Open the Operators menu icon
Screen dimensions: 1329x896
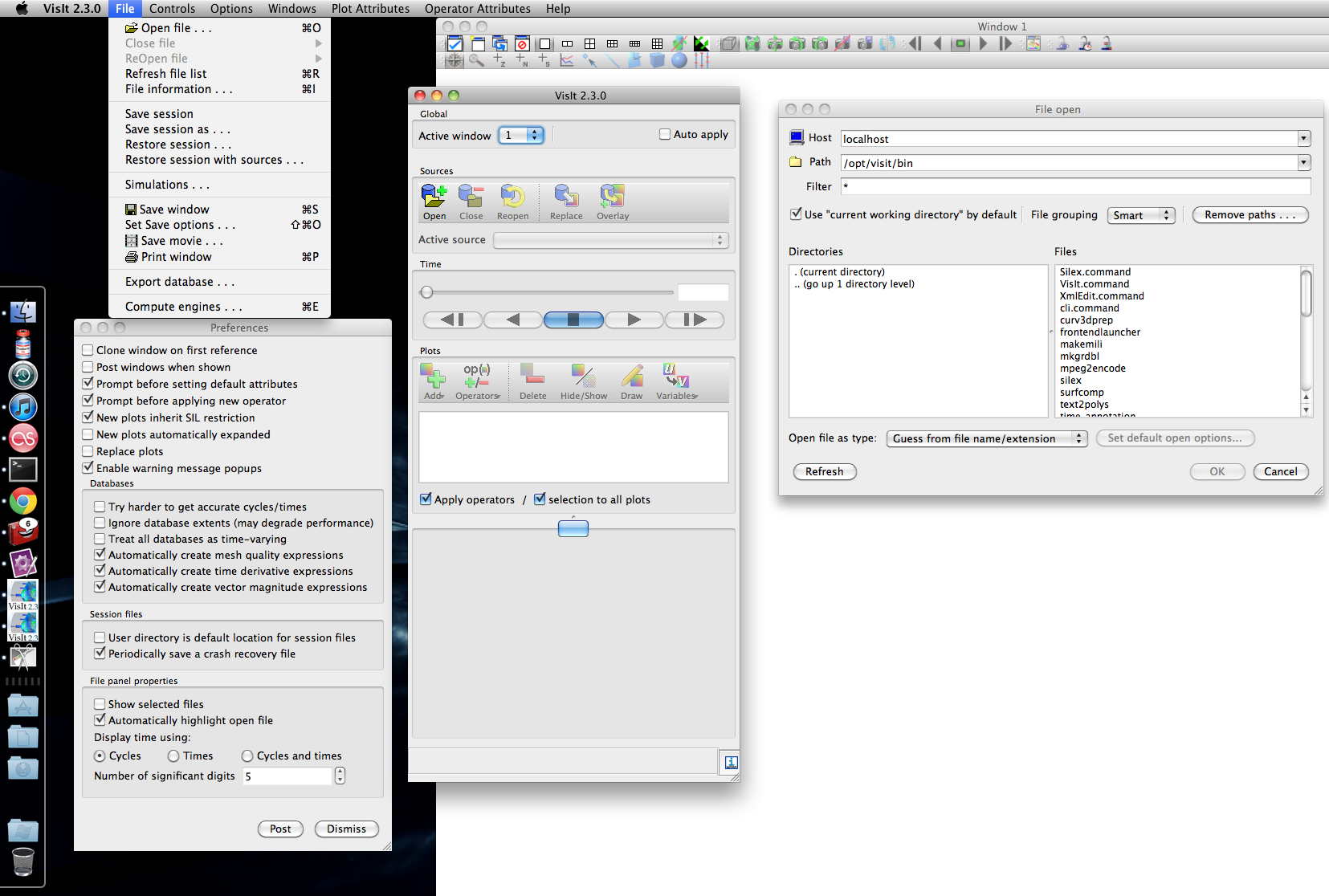(478, 381)
